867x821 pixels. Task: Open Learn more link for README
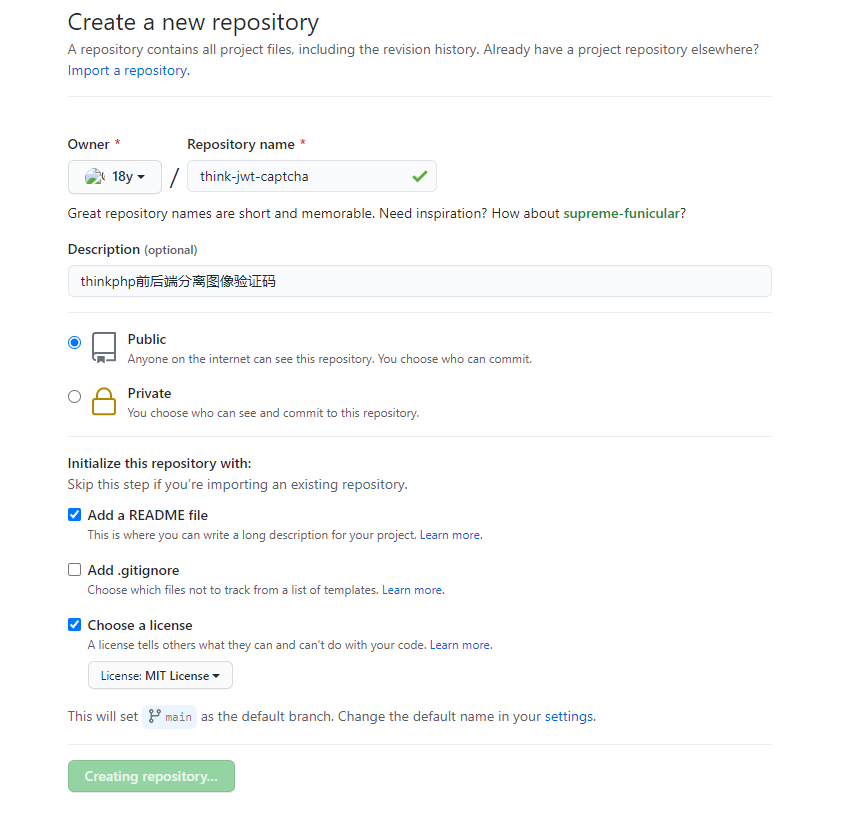click(x=450, y=535)
